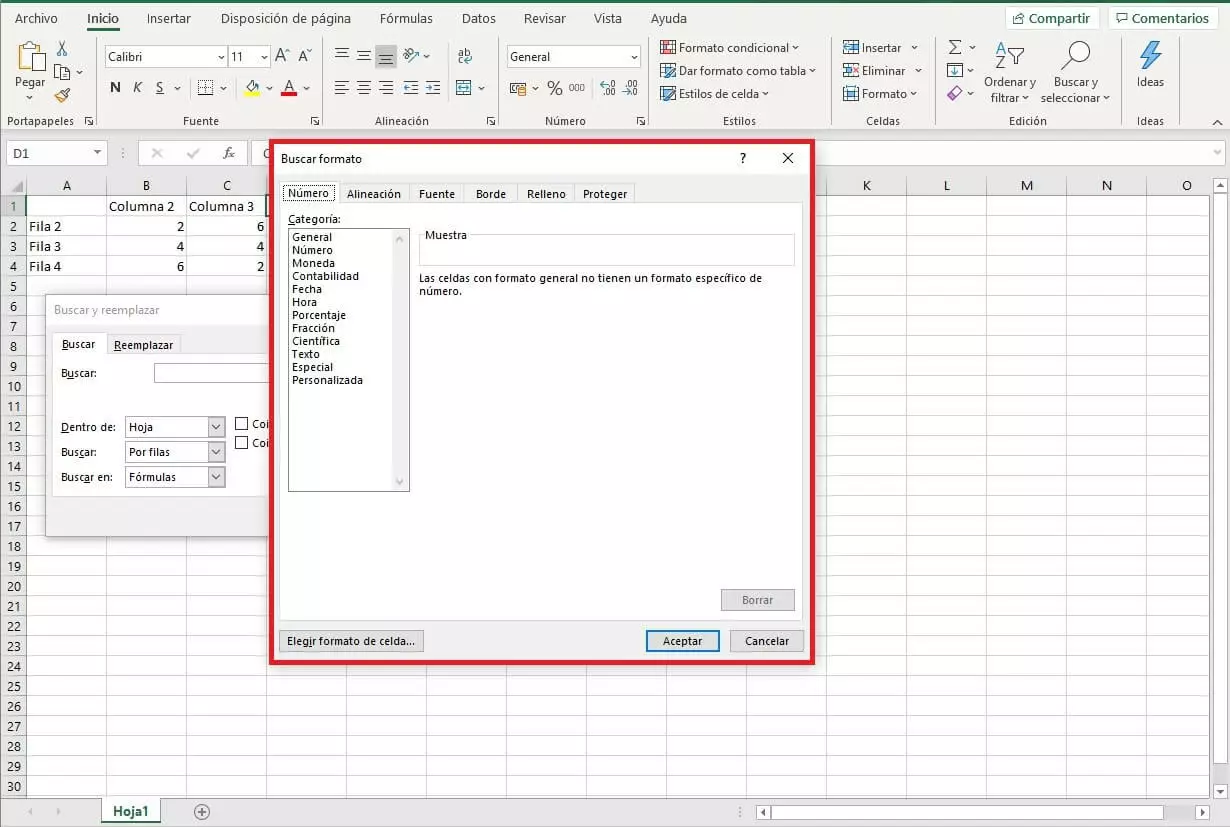Add a new sheet with plus icon

click(202, 812)
